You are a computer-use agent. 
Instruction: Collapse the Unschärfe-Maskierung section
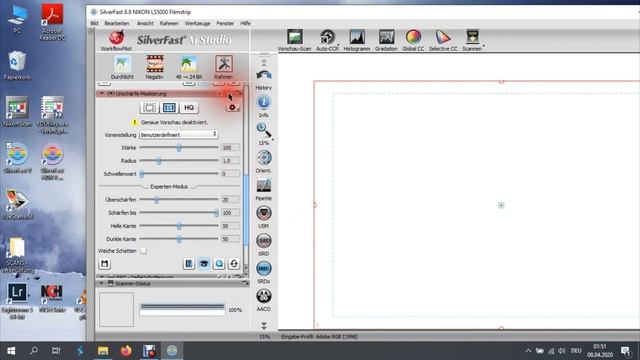(x=102, y=93)
